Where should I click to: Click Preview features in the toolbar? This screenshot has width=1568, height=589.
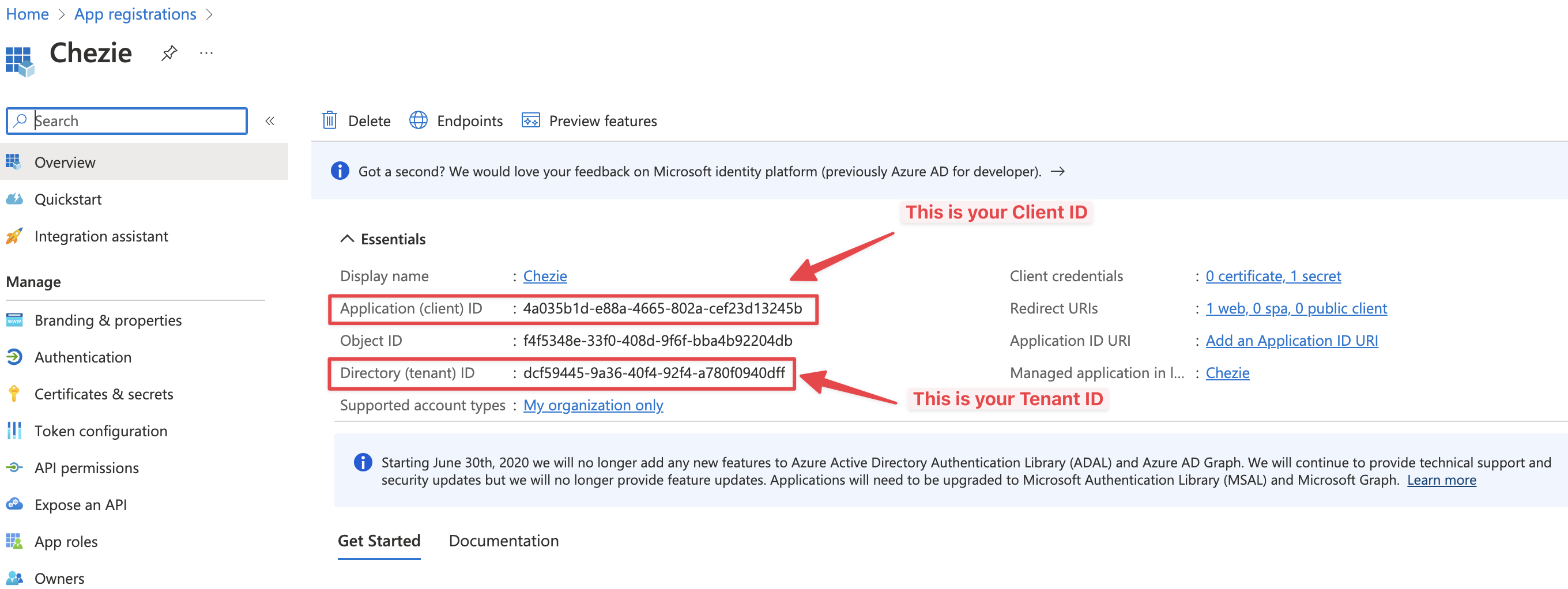[589, 120]
